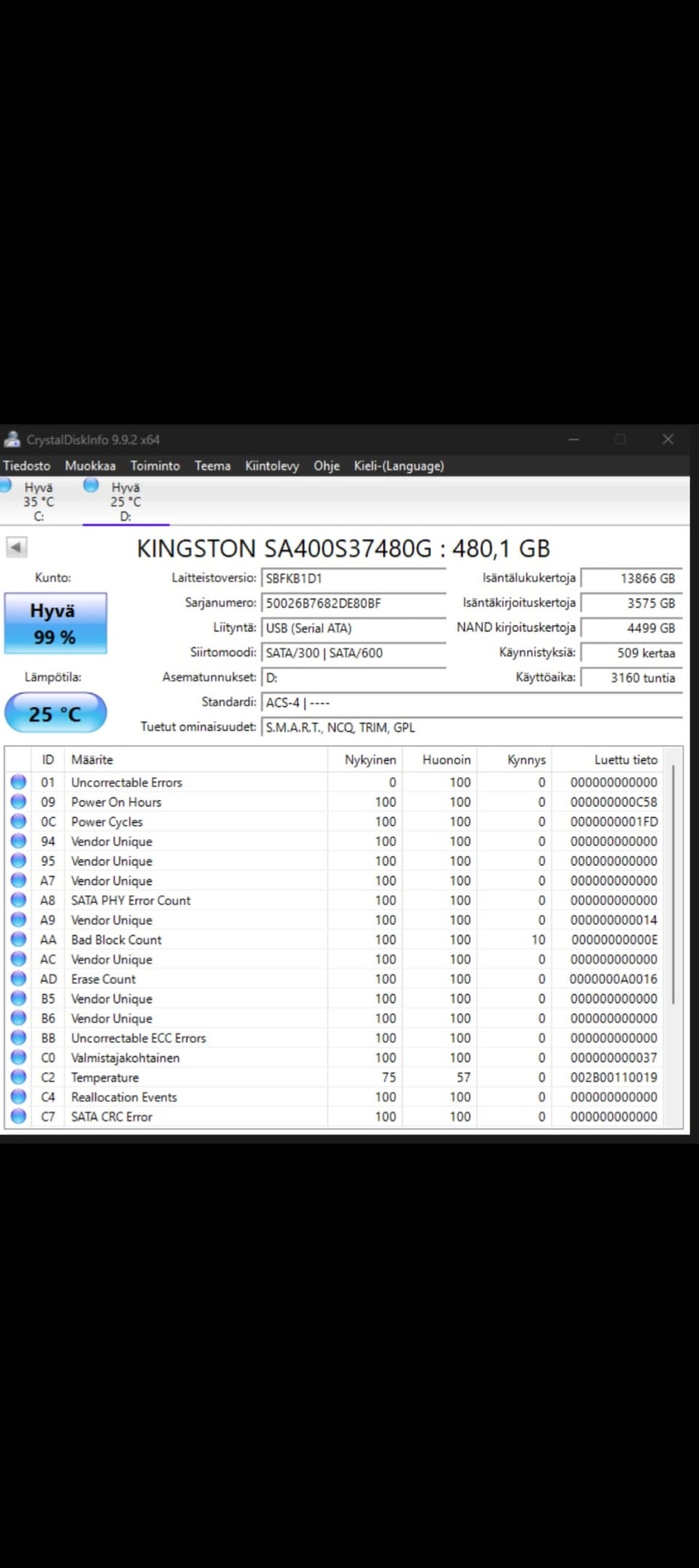
Task: Click the Hyvä 99 % health status button
Action: click(x=55, y=624)
